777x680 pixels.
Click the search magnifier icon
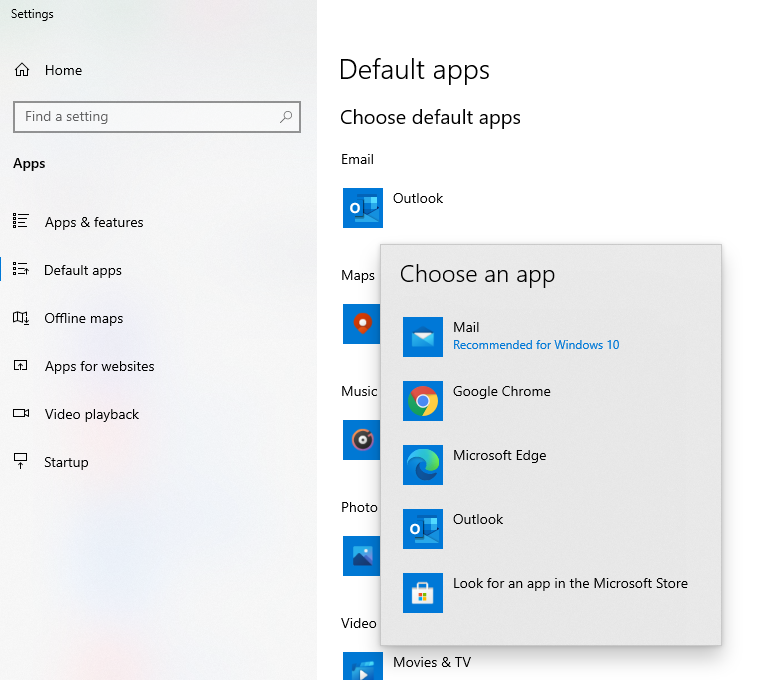tap(286, 117)
